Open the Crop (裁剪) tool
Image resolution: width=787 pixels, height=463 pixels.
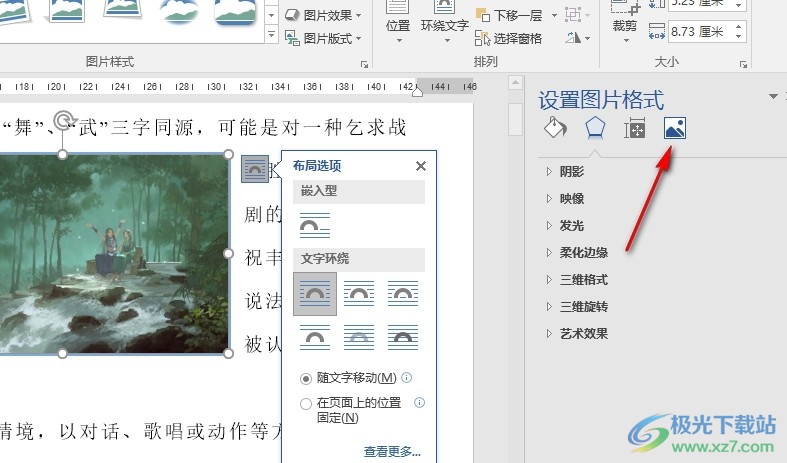pos(625,23)
